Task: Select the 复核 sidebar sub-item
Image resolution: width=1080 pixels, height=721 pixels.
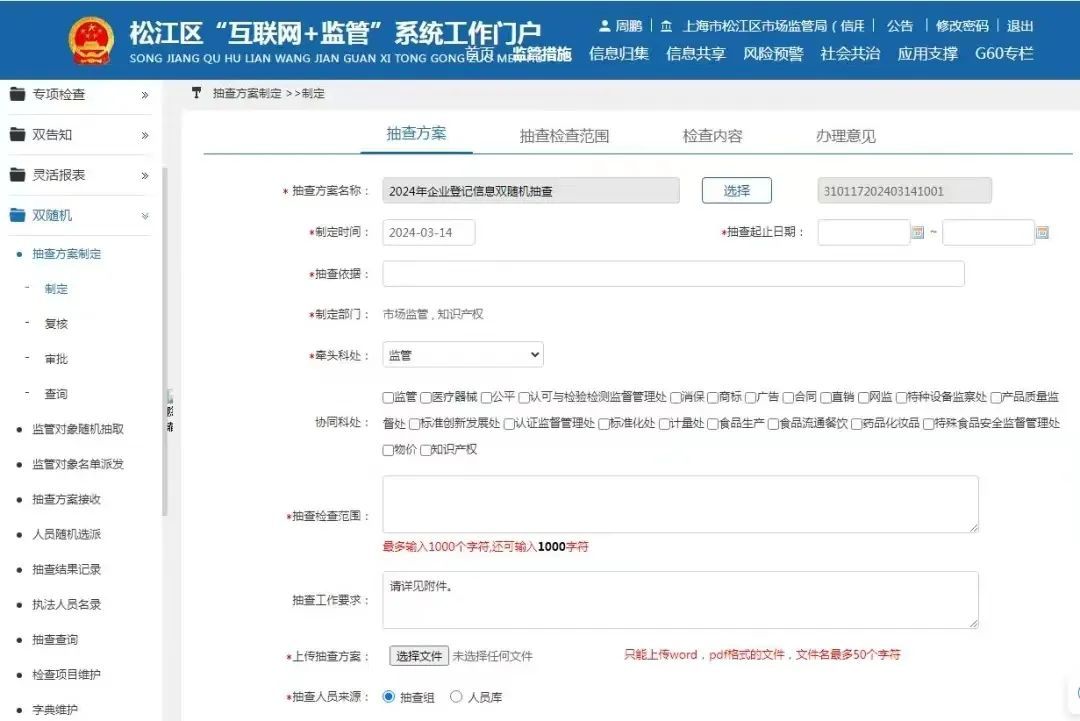Action: click(56, 324)
